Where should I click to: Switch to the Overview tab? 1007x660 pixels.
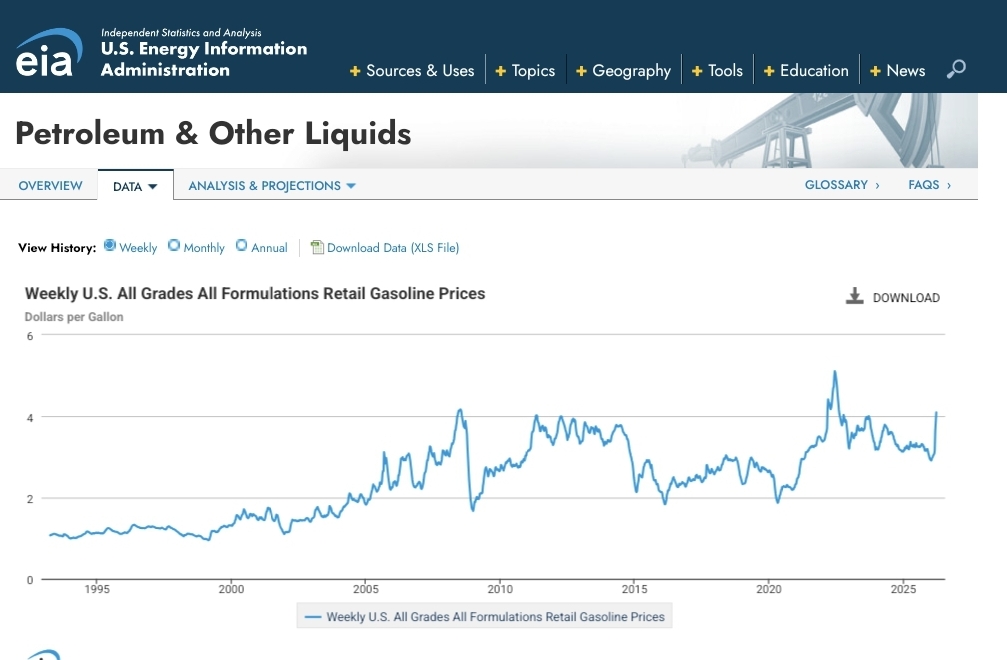pyautogui.click(x=50, y=186)
